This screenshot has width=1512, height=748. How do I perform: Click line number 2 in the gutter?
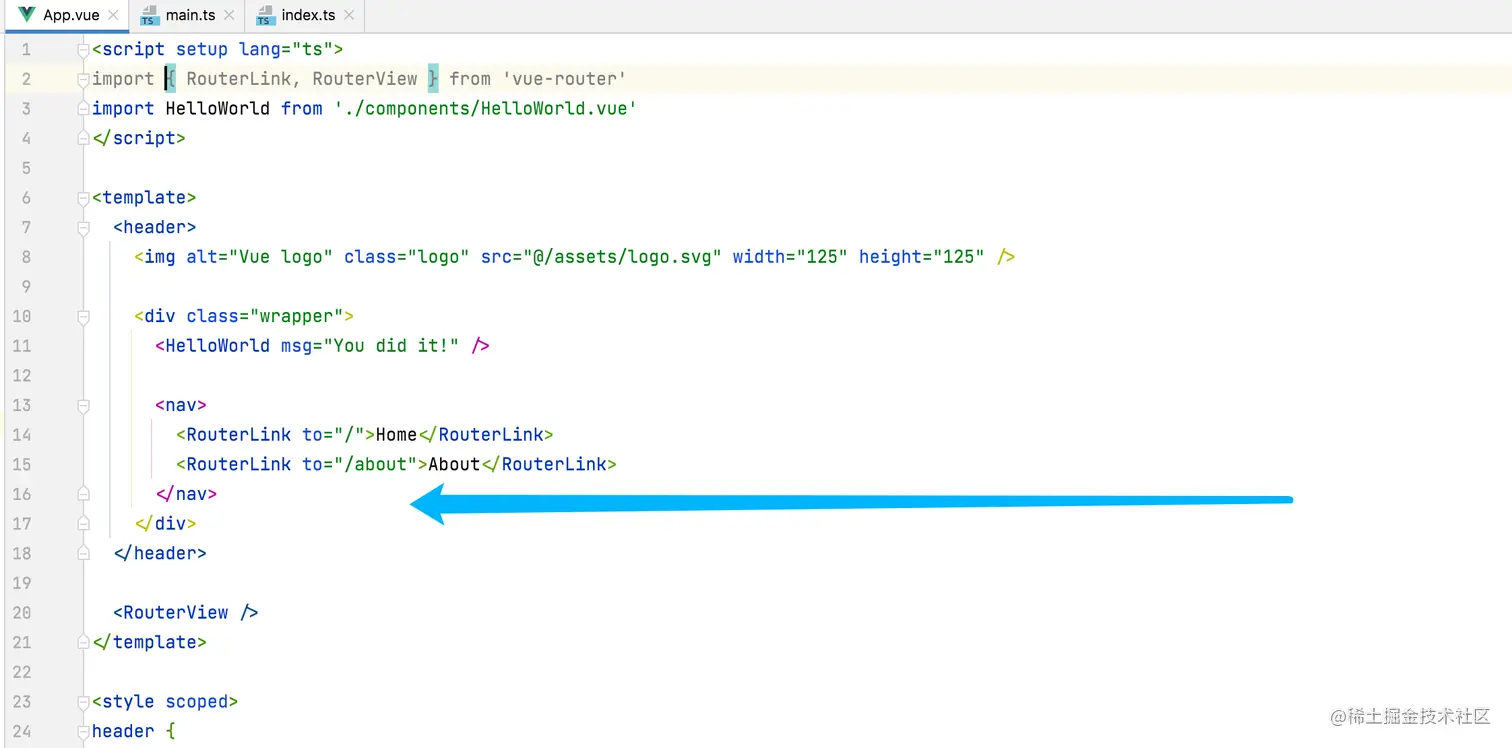click(26, 79)
